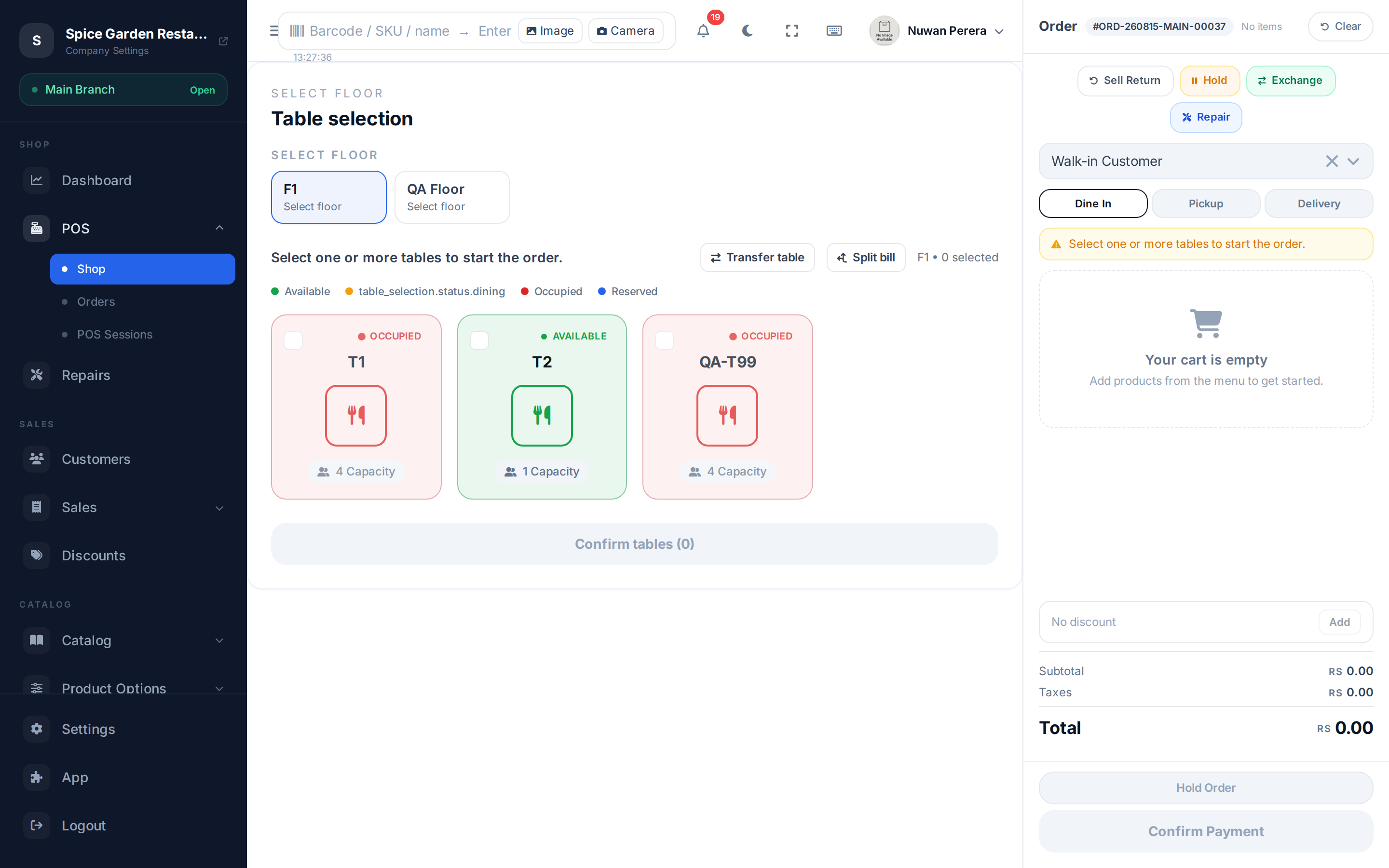The width and height of the screenshot is (1389, 868).
Task: Click the Sales receipt icon
Action: click(37, 507)
